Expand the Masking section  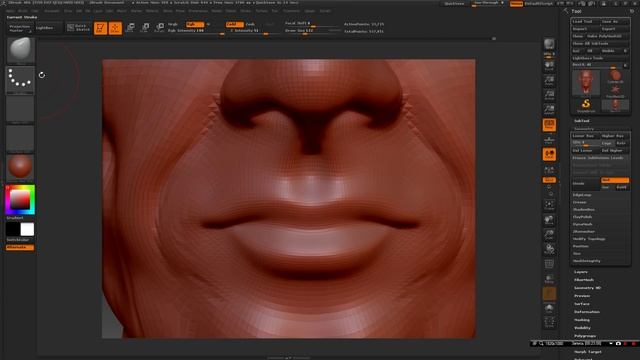[582, 320]
